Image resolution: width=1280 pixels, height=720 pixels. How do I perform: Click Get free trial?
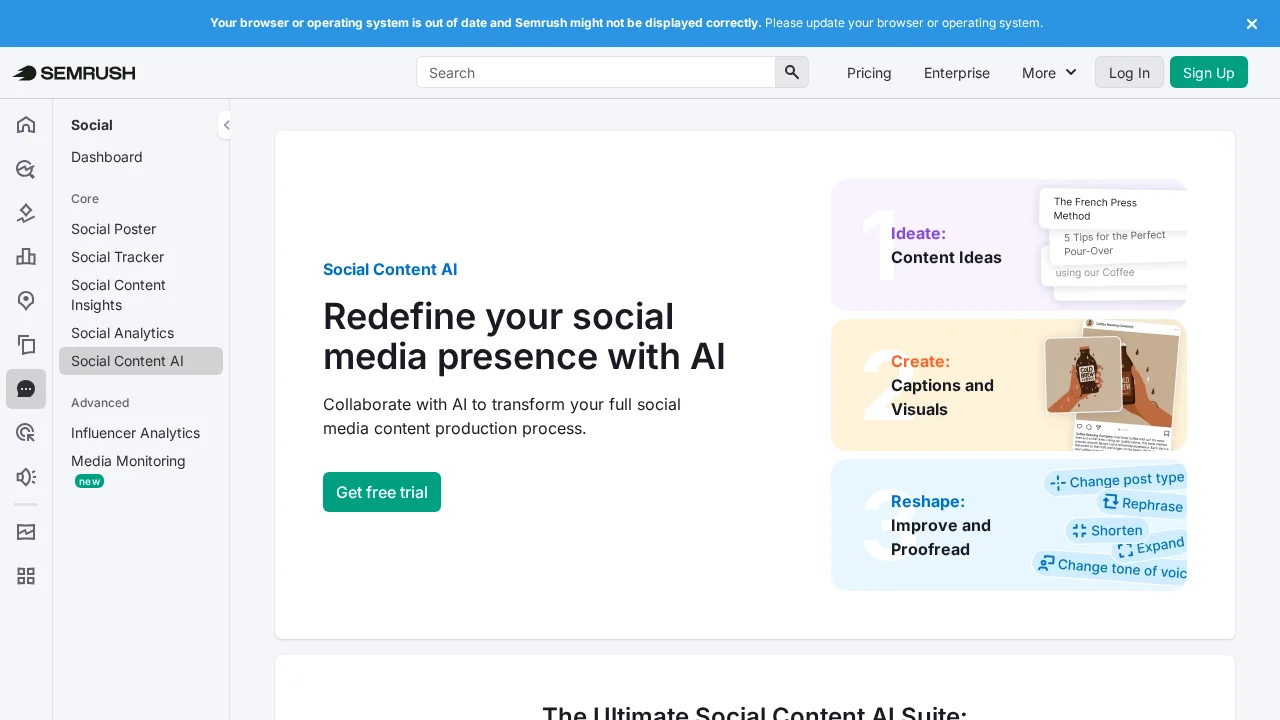point(381,492)
